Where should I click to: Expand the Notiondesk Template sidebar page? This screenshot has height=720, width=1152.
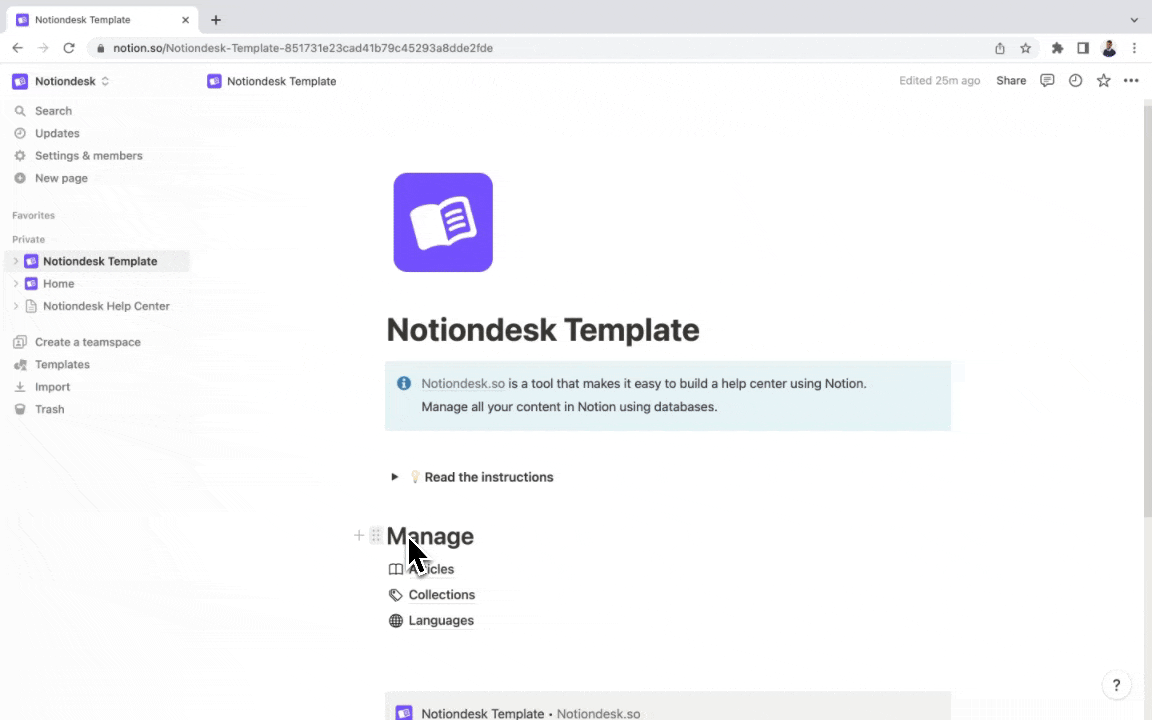[15, 262]
